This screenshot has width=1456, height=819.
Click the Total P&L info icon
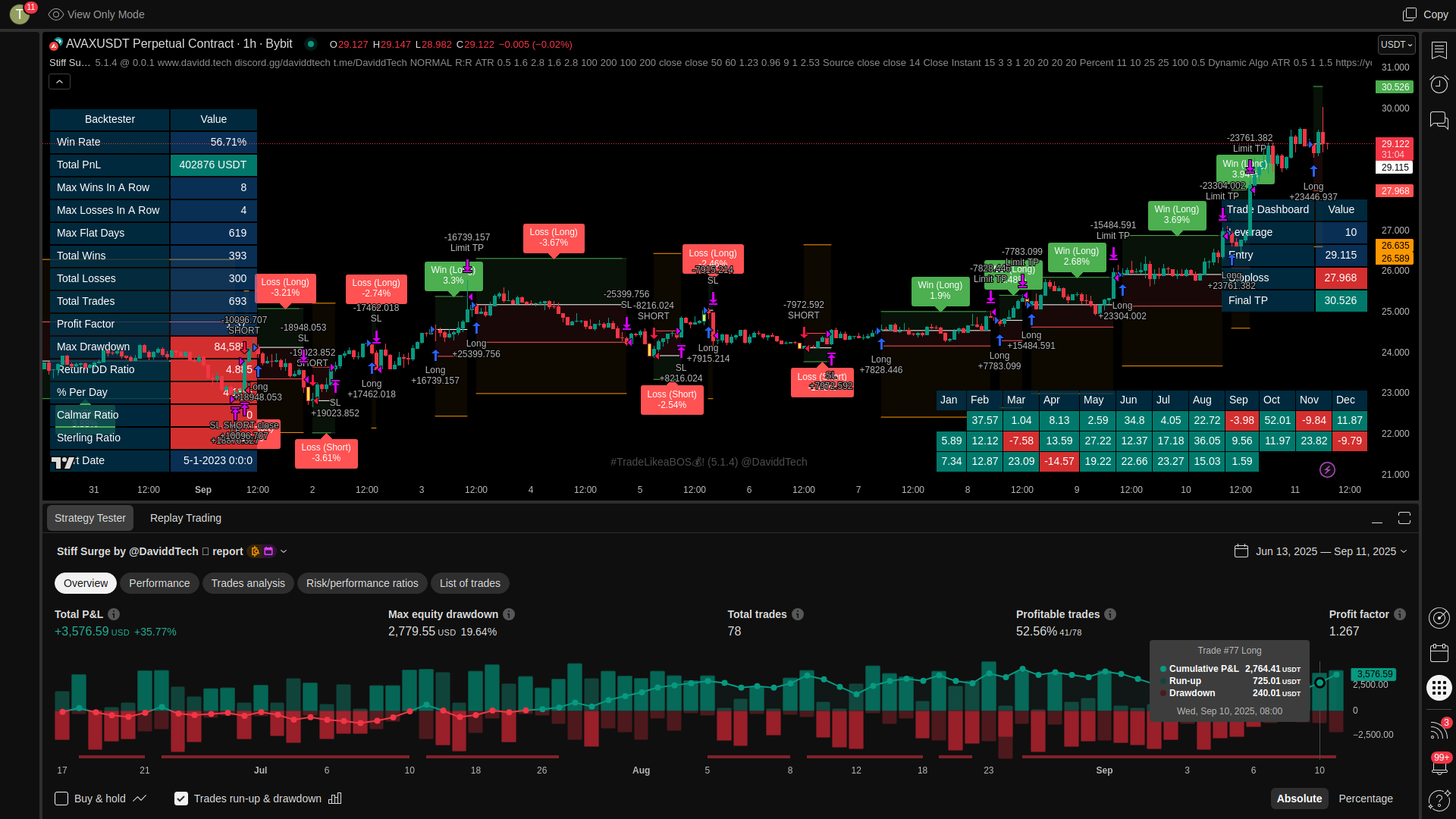coord(114,614)
